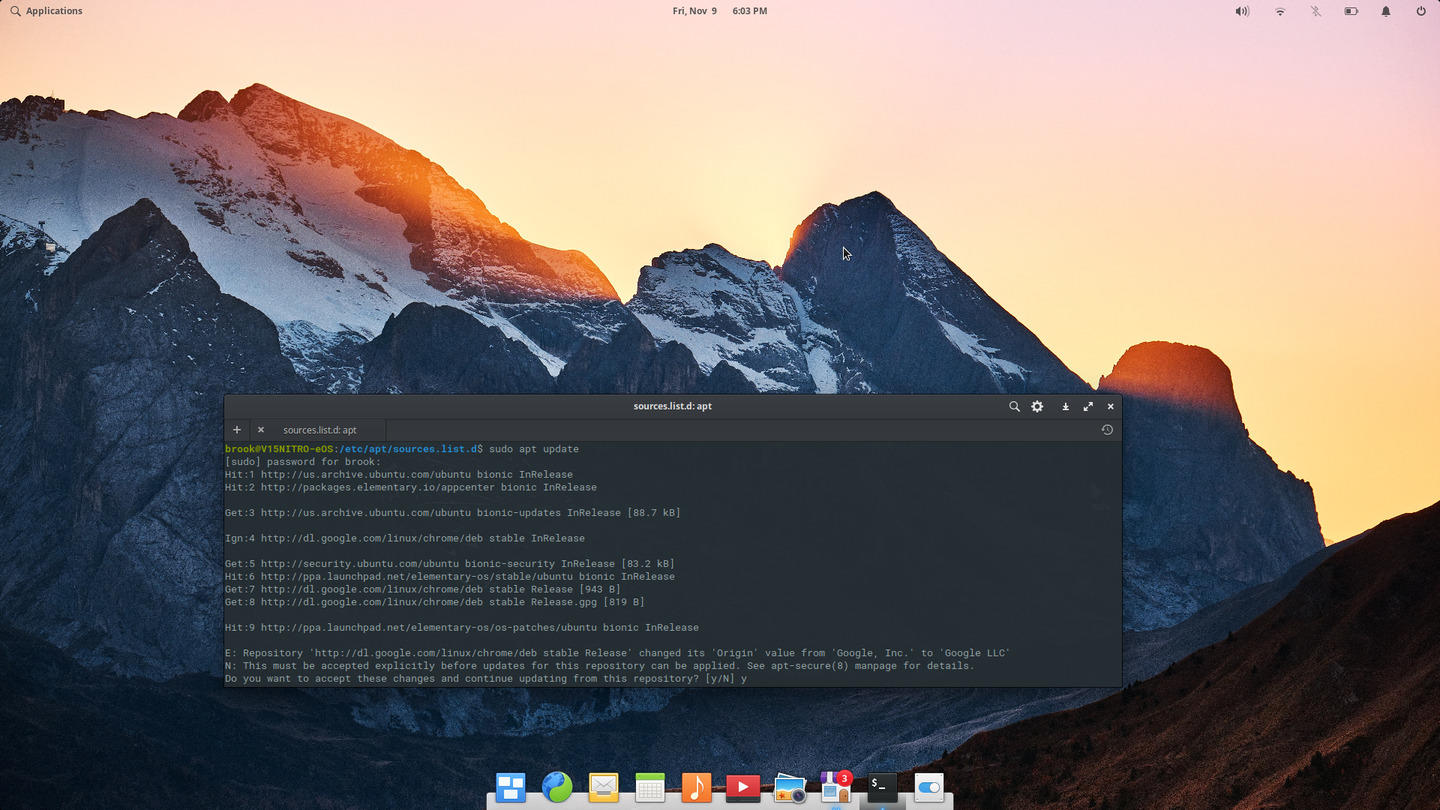Open the Bluetooth indicator

(1316, 11)
